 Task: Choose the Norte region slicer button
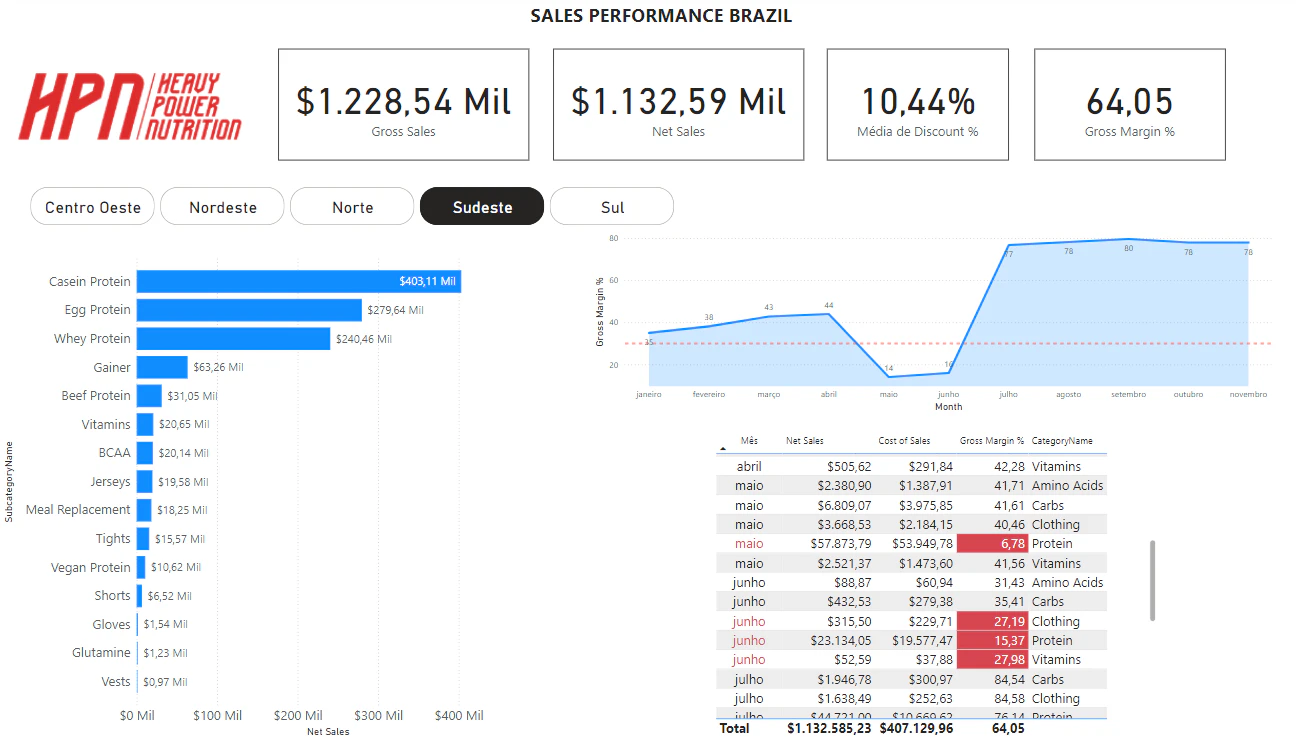point(352,207)
